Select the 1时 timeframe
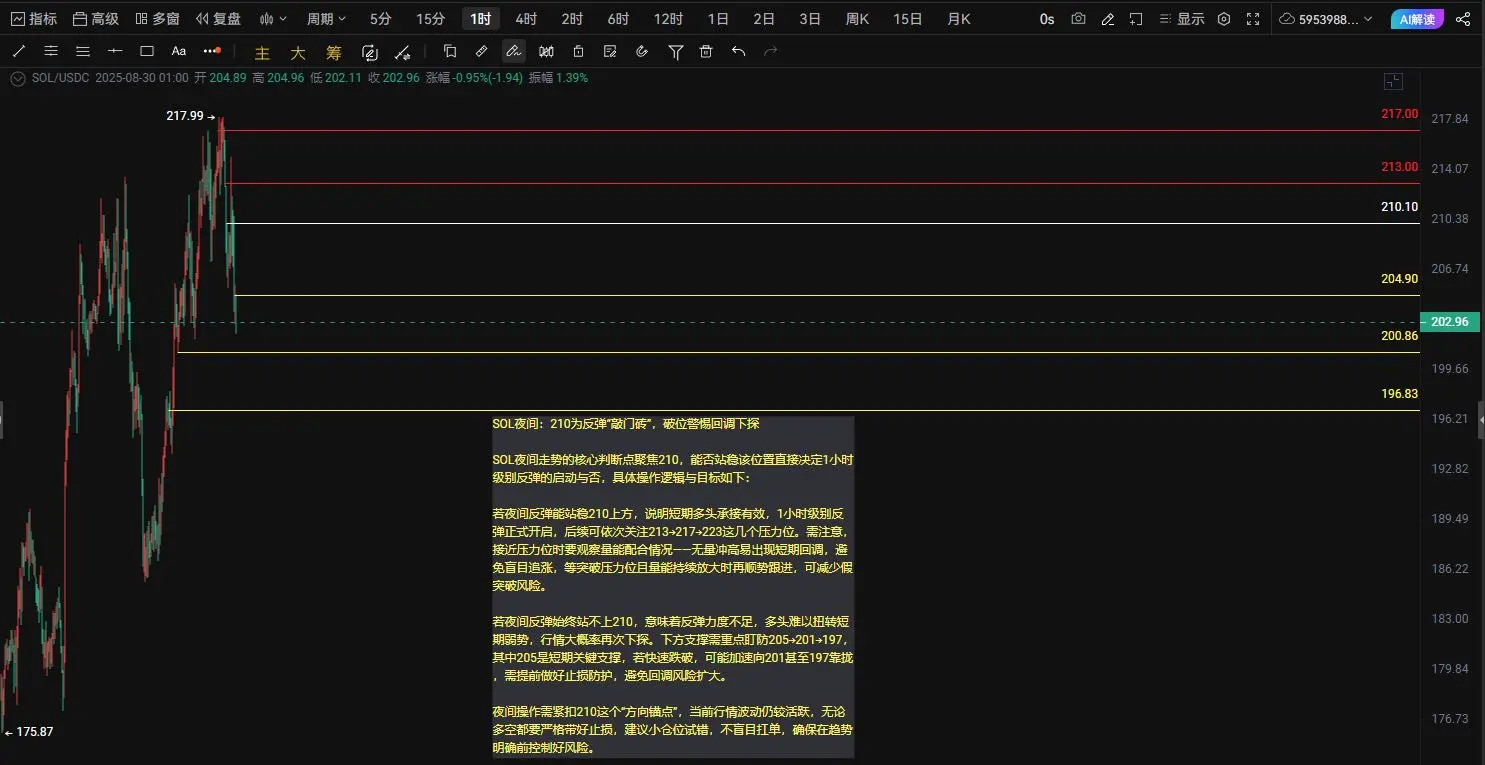The image size is (1485, 765). (481, 19)
